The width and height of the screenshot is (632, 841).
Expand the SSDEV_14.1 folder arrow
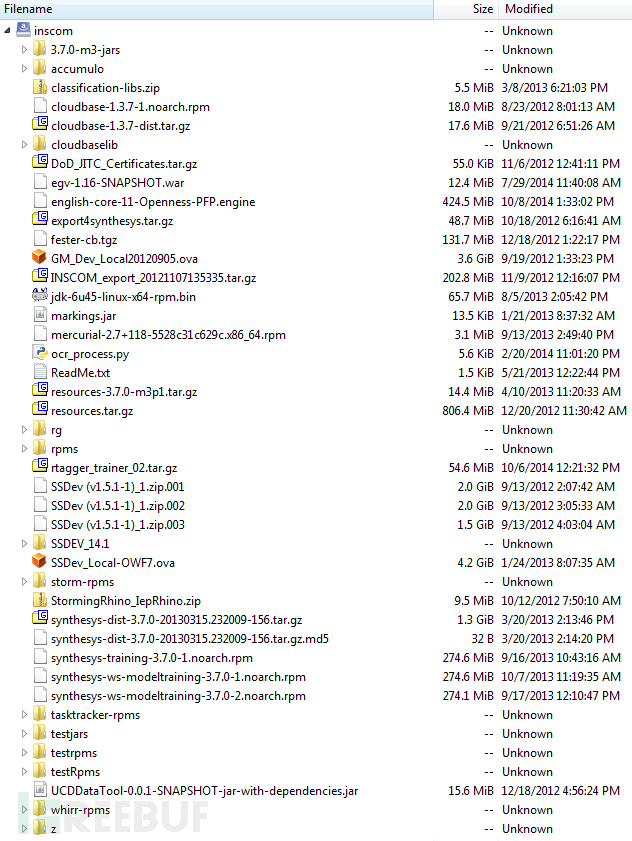point(24,543)
